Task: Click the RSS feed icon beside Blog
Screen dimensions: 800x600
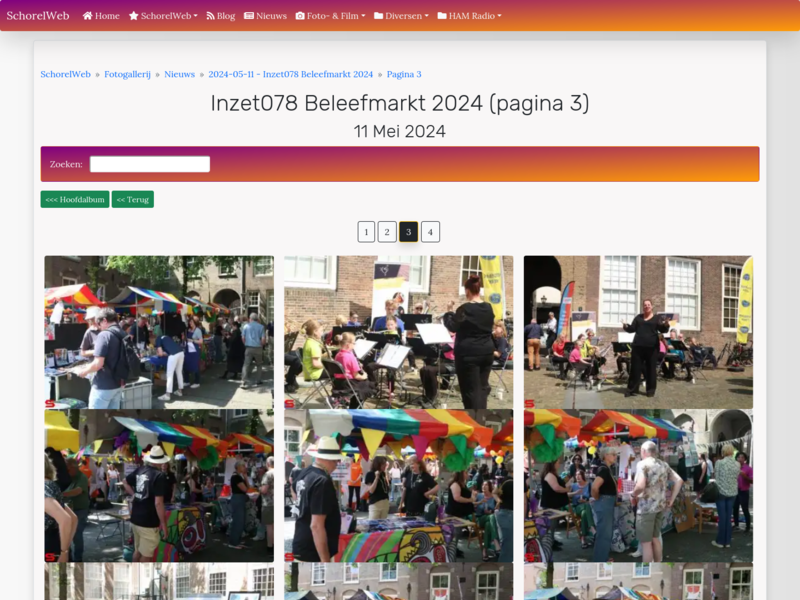Action: tap(210, 16)
